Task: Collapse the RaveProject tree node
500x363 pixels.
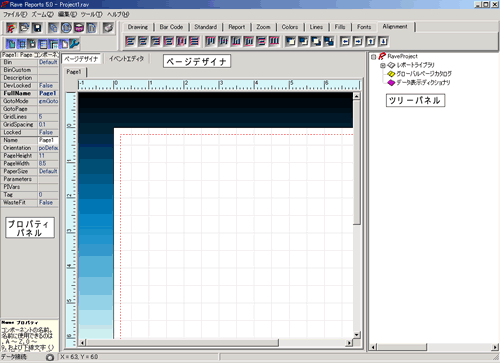Action: tap(374, 57)
